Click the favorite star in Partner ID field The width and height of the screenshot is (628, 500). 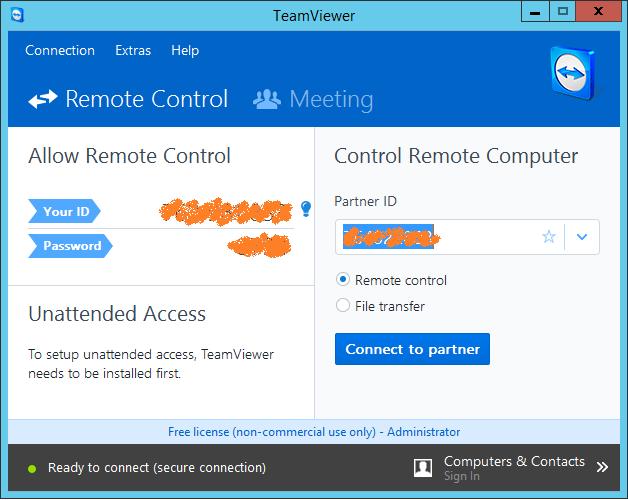[548, 237]
